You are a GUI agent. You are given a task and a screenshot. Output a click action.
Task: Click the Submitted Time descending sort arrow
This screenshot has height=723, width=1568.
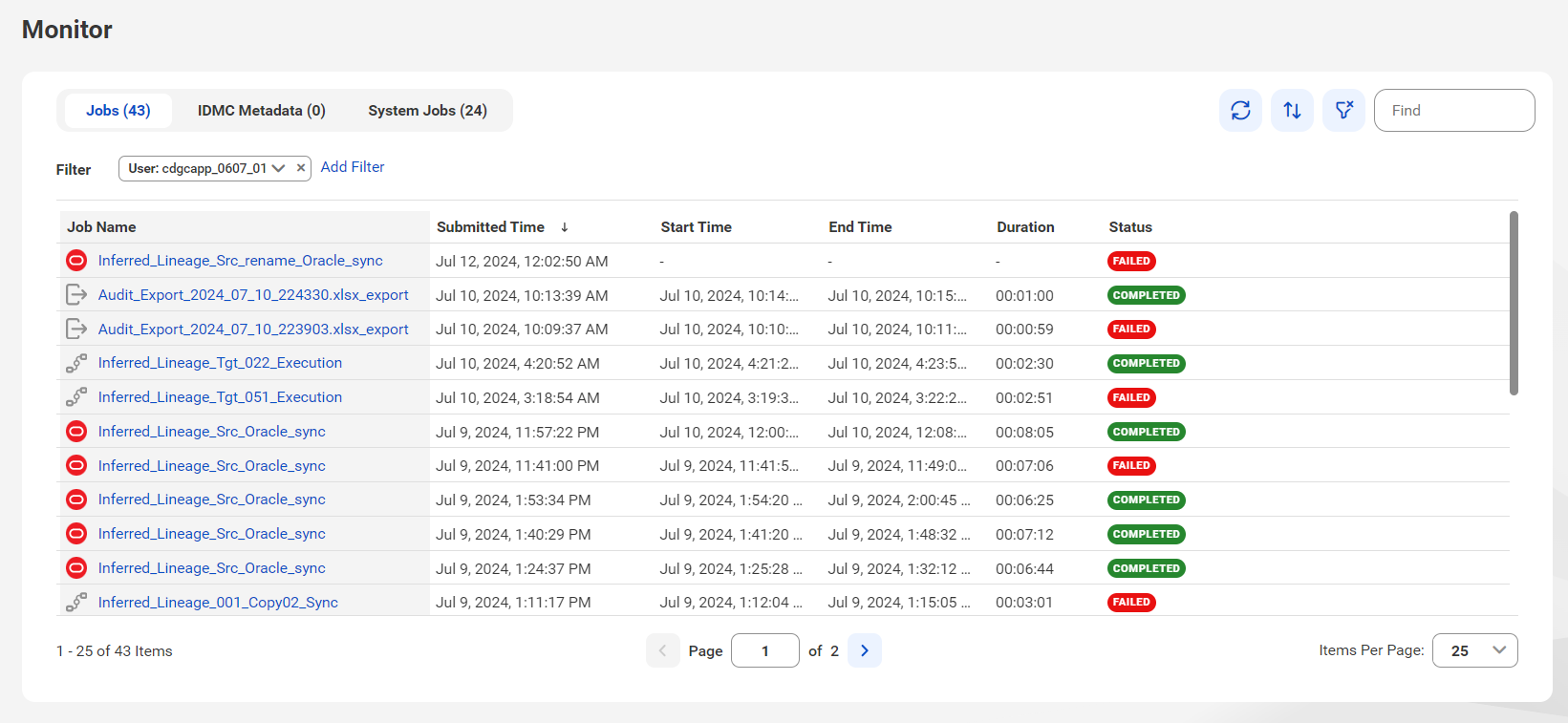565,227
